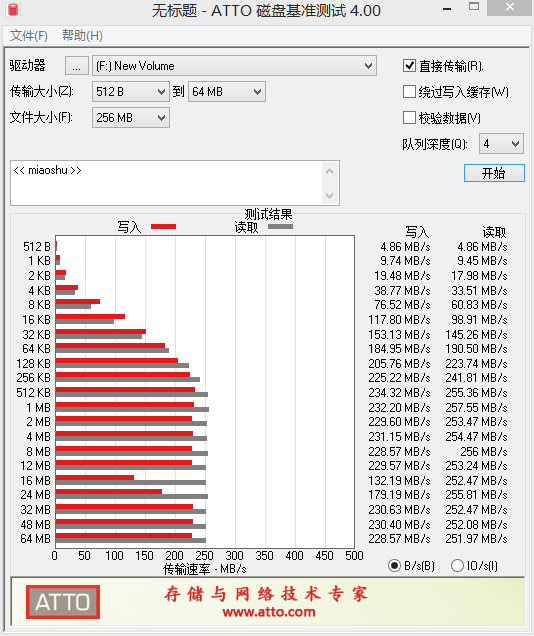The image size is (534, 636).
Task: Select the B/s(B) radio button
Action: tap(394, 565)
